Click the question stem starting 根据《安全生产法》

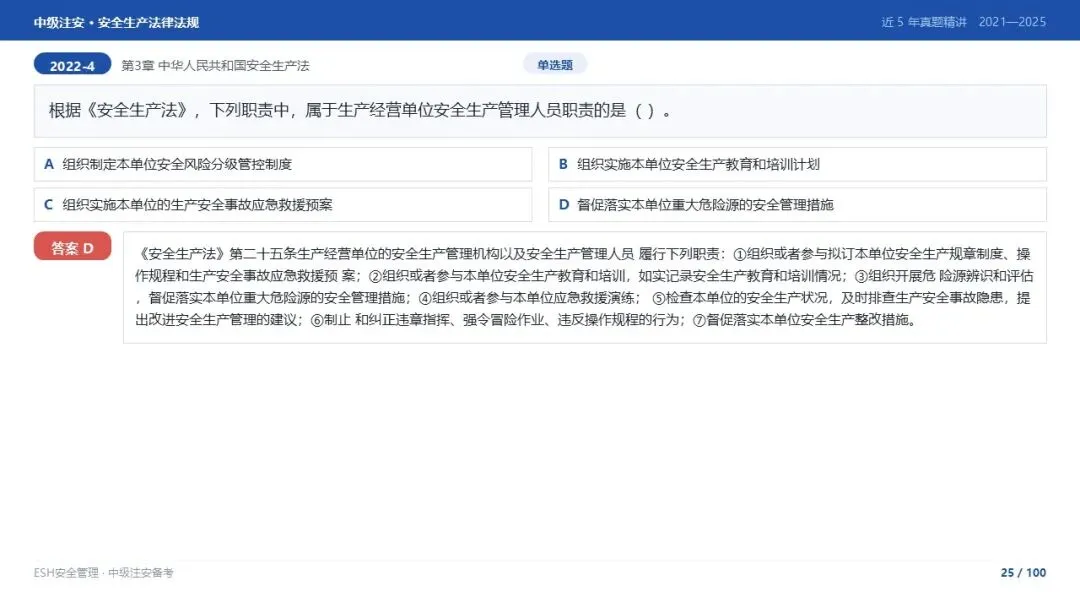(x=540, y=111)
